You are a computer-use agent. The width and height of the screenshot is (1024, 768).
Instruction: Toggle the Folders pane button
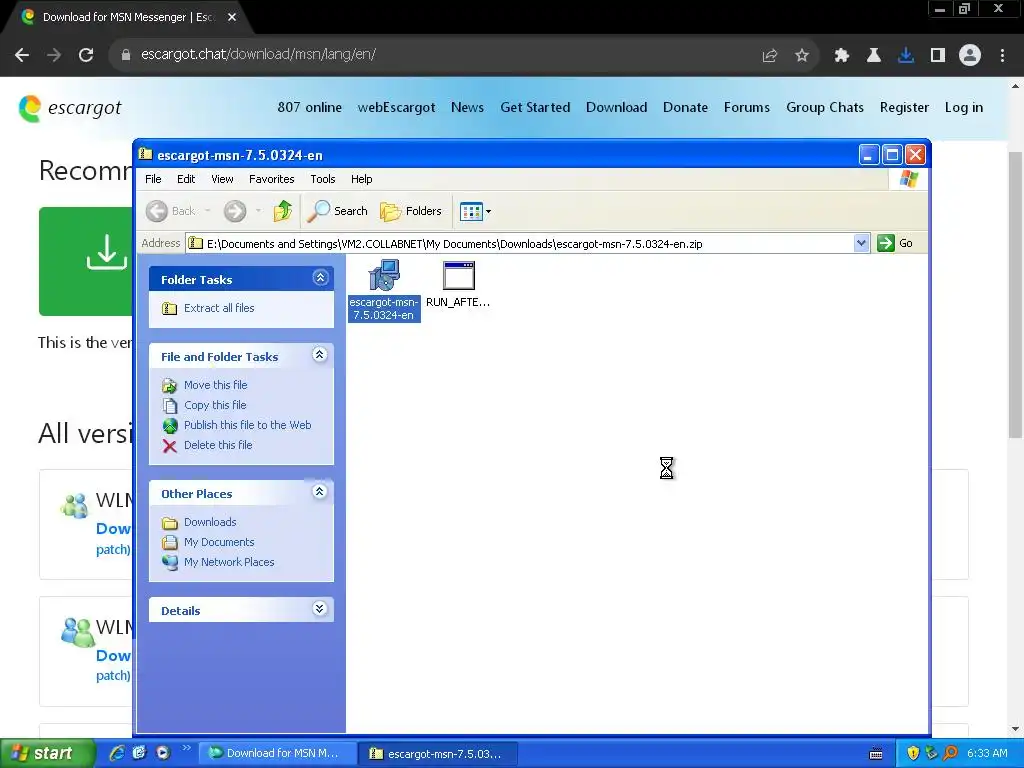411,211
